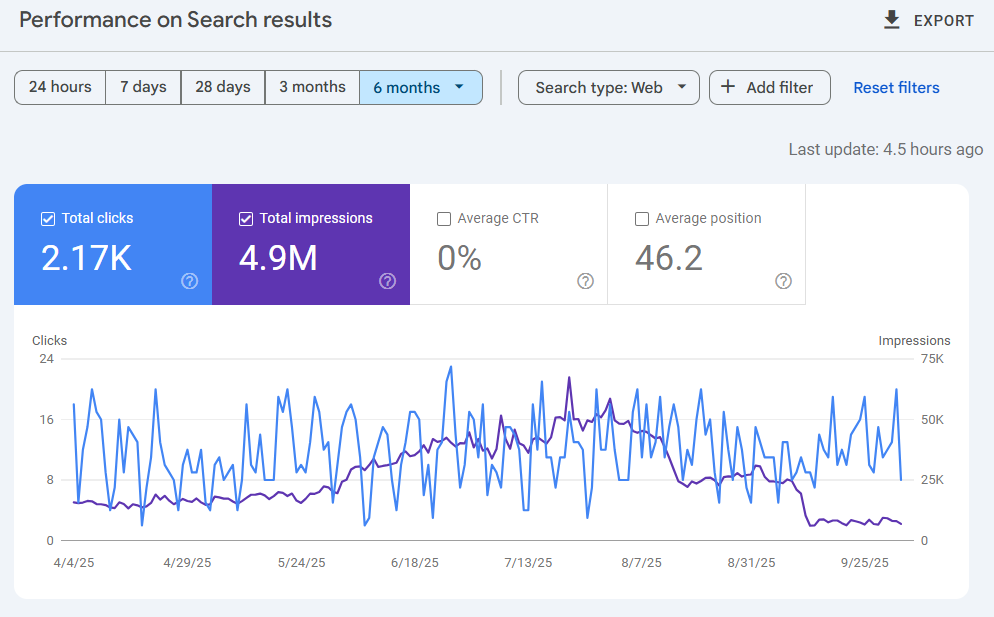The width and height of the screenshot is (994, 617).
Task: Open help icon on Average position card
Action: point(784,281)
